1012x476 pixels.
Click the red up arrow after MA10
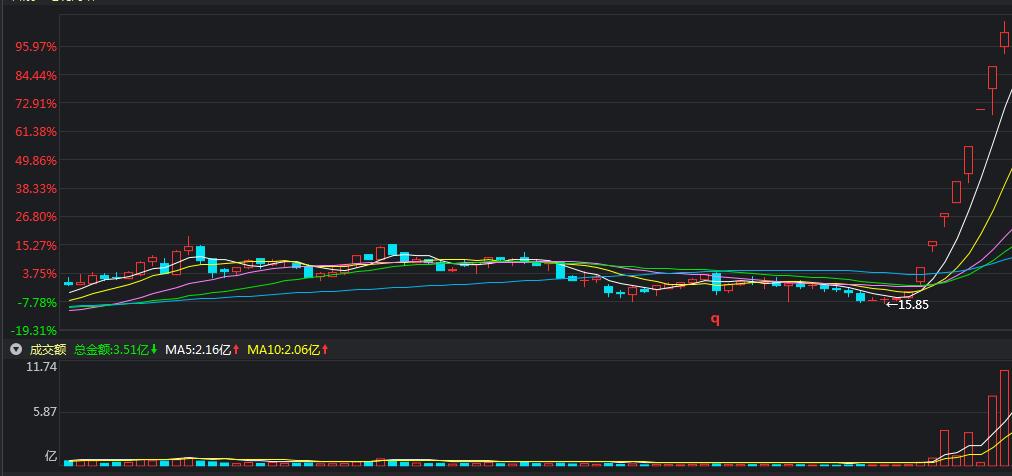pos(325,350)
